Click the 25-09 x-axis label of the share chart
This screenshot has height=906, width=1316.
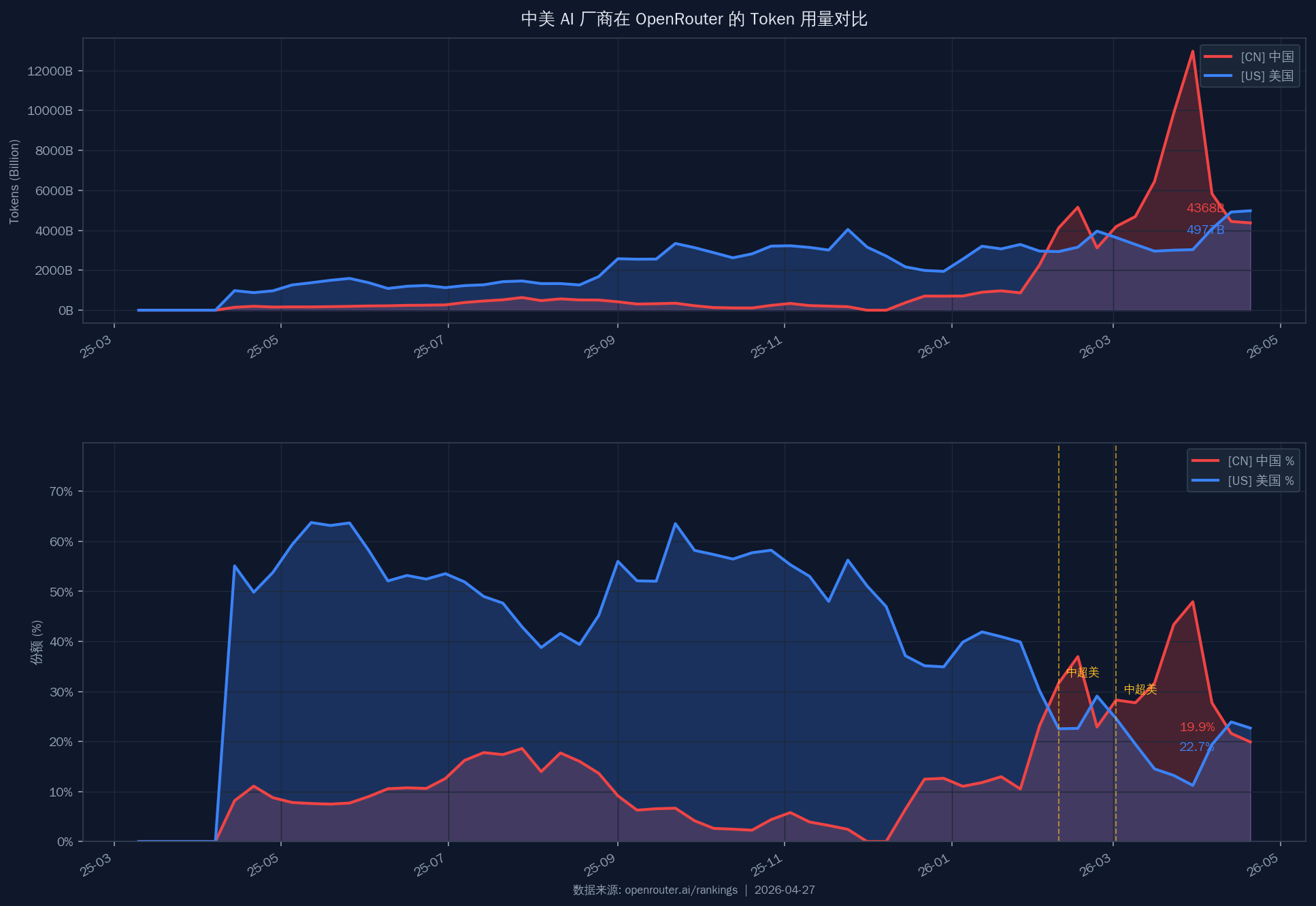(599, 865)
